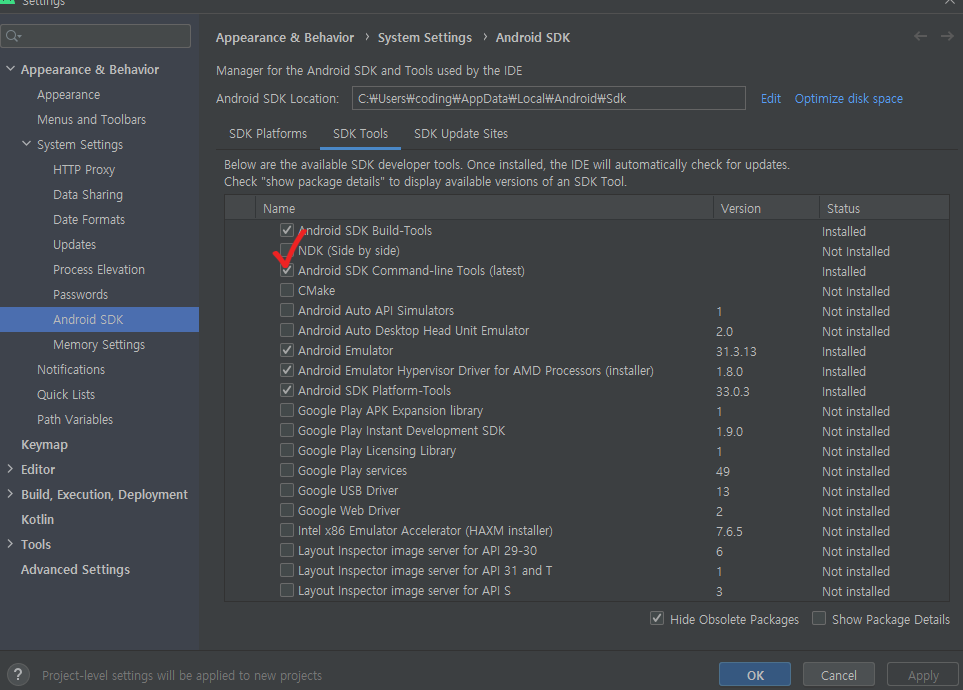
Task: Enable Intel x86 Emulator Accelerator checkbox
Action: click(x=287, y=530)
